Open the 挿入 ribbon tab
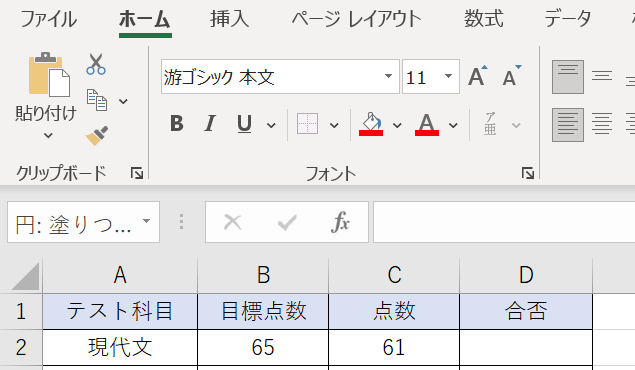The image size is (635, 370). point(229,19)
